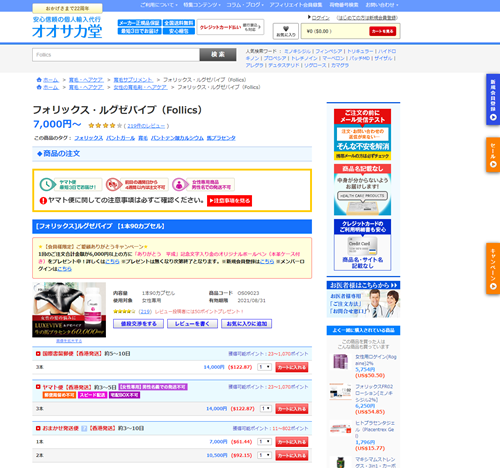The image size is (500, 468).
Task: Open the コラム・ブログ top menu
Action: tap(245, 5)
